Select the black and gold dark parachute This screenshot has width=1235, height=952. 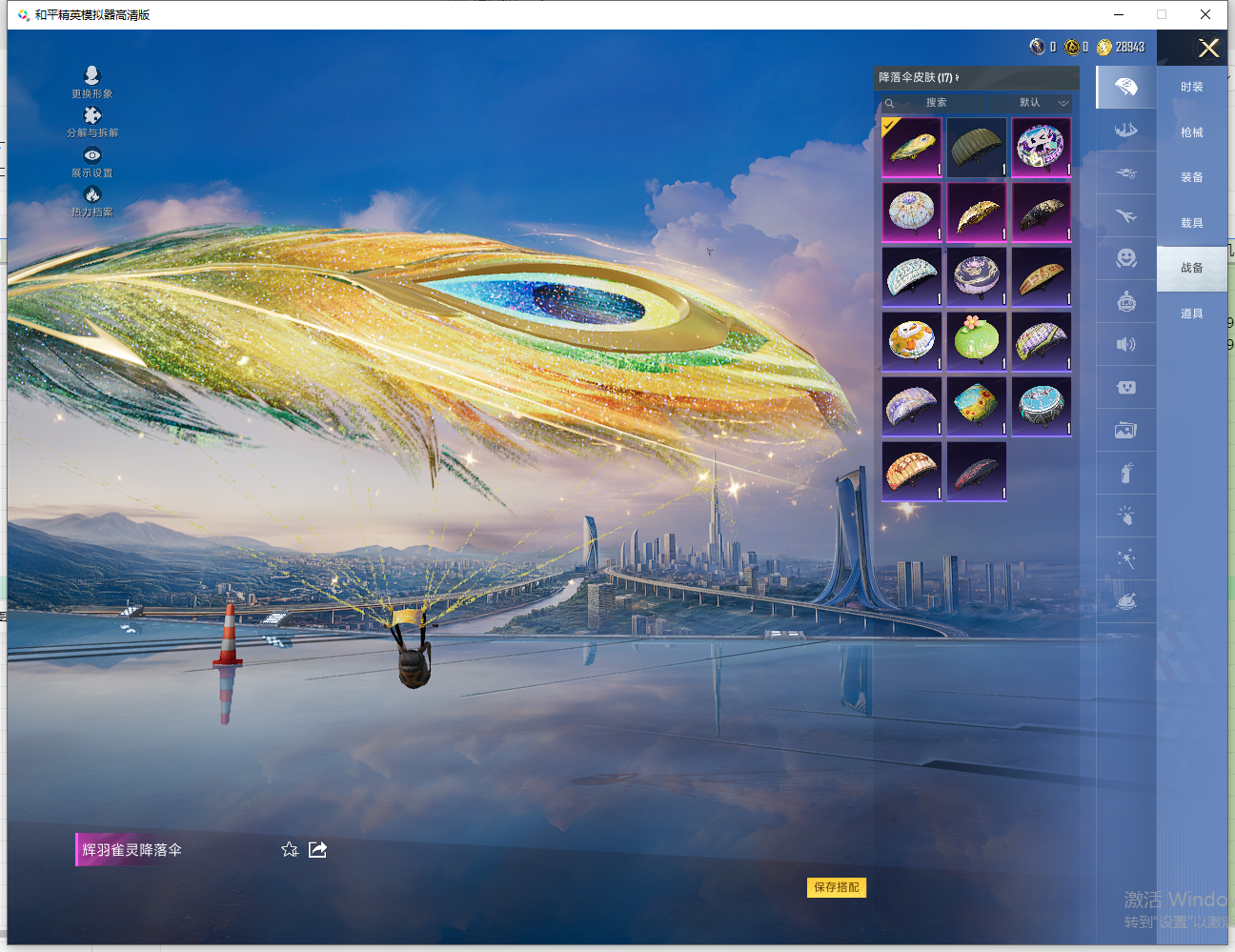1042,213
